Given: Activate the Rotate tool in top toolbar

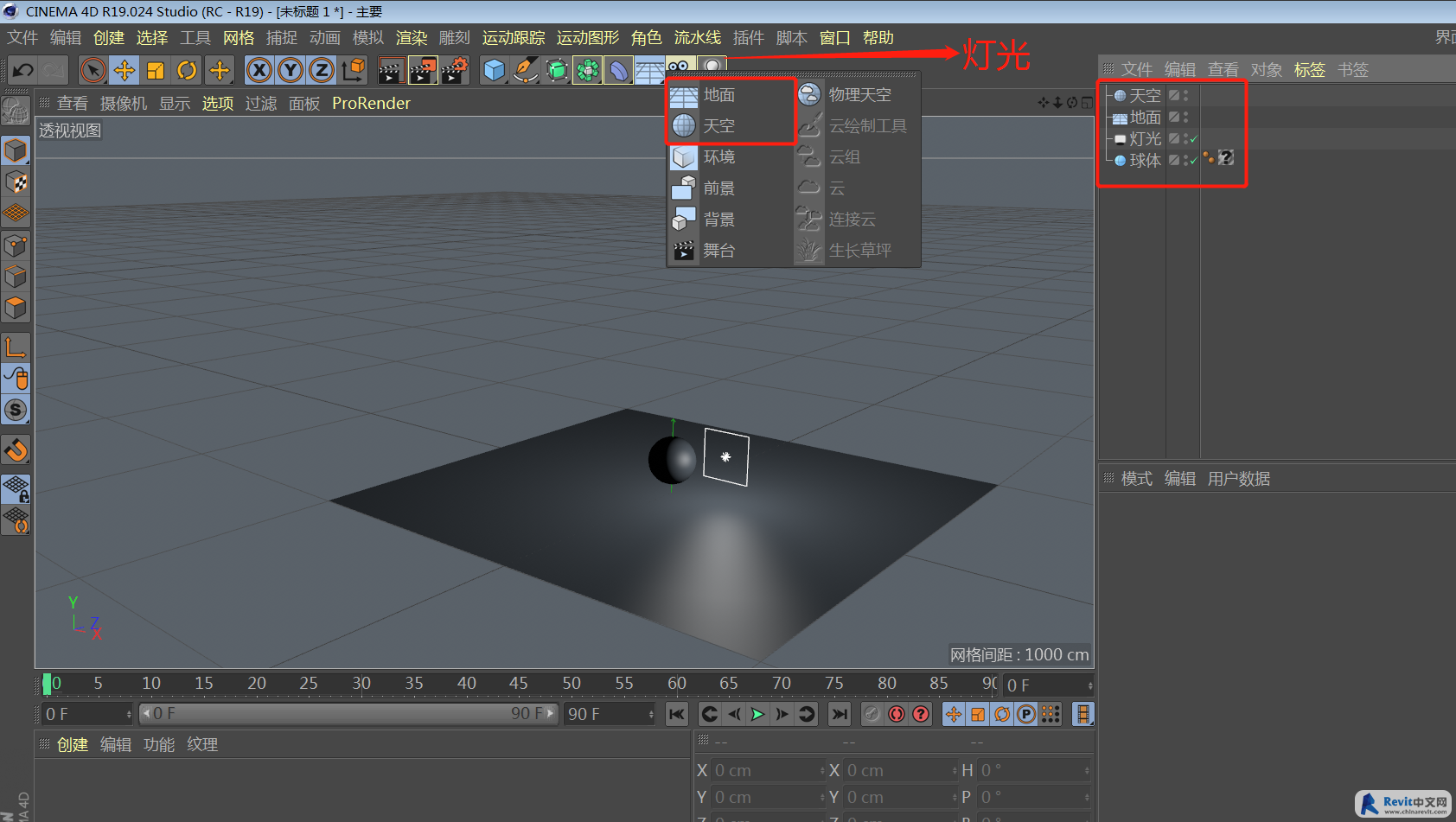Looking at the screenshot, I should tap(187, 70).
